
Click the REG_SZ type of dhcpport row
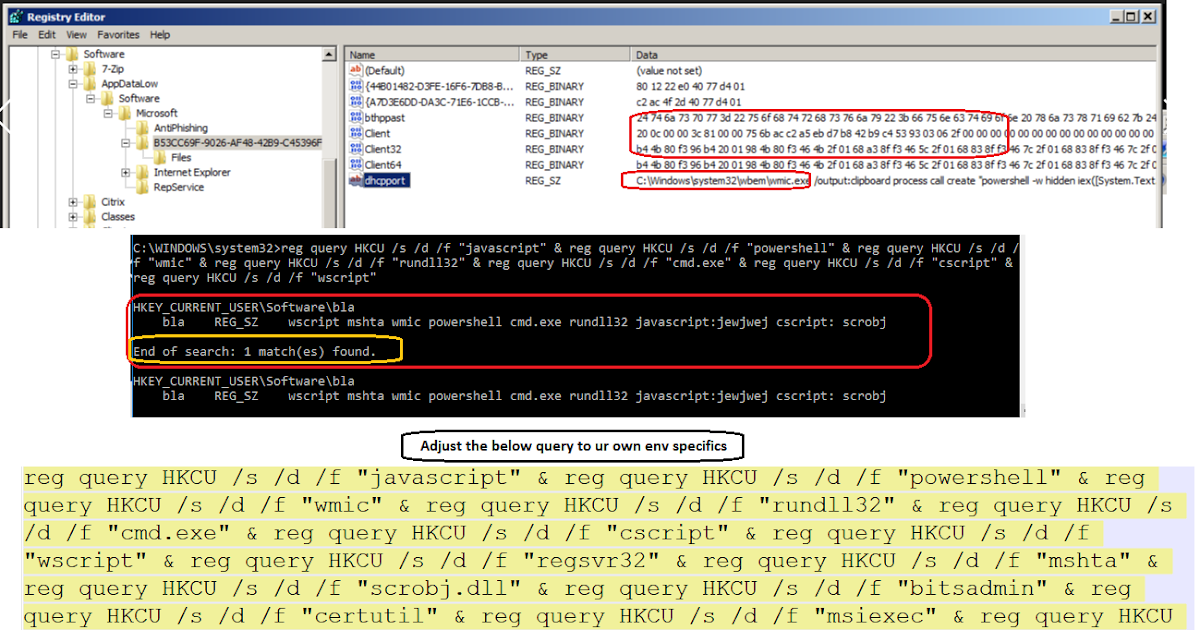point(545,180)
